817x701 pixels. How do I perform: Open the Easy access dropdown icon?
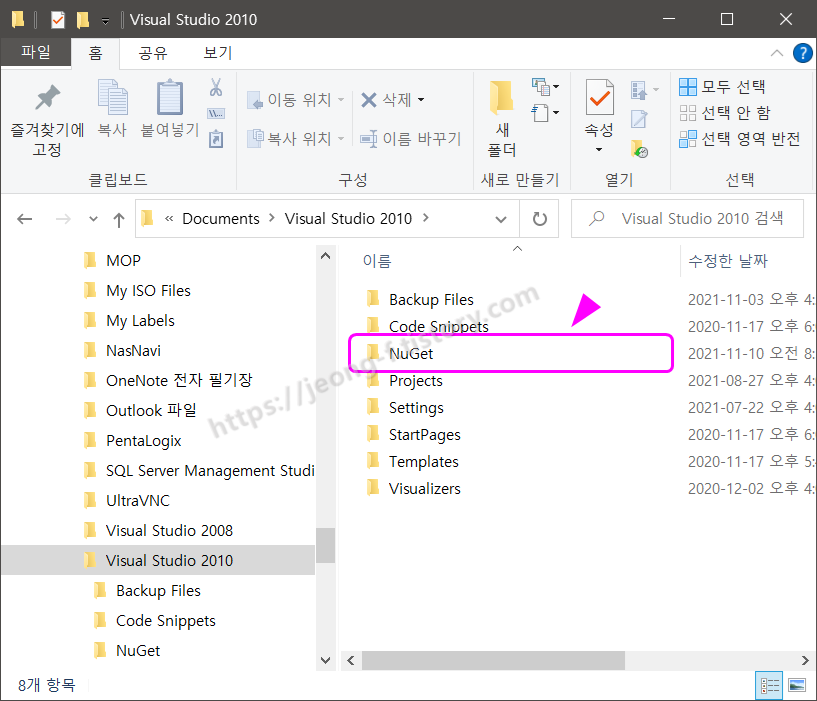pyautogui.click(x=545, y=113)
